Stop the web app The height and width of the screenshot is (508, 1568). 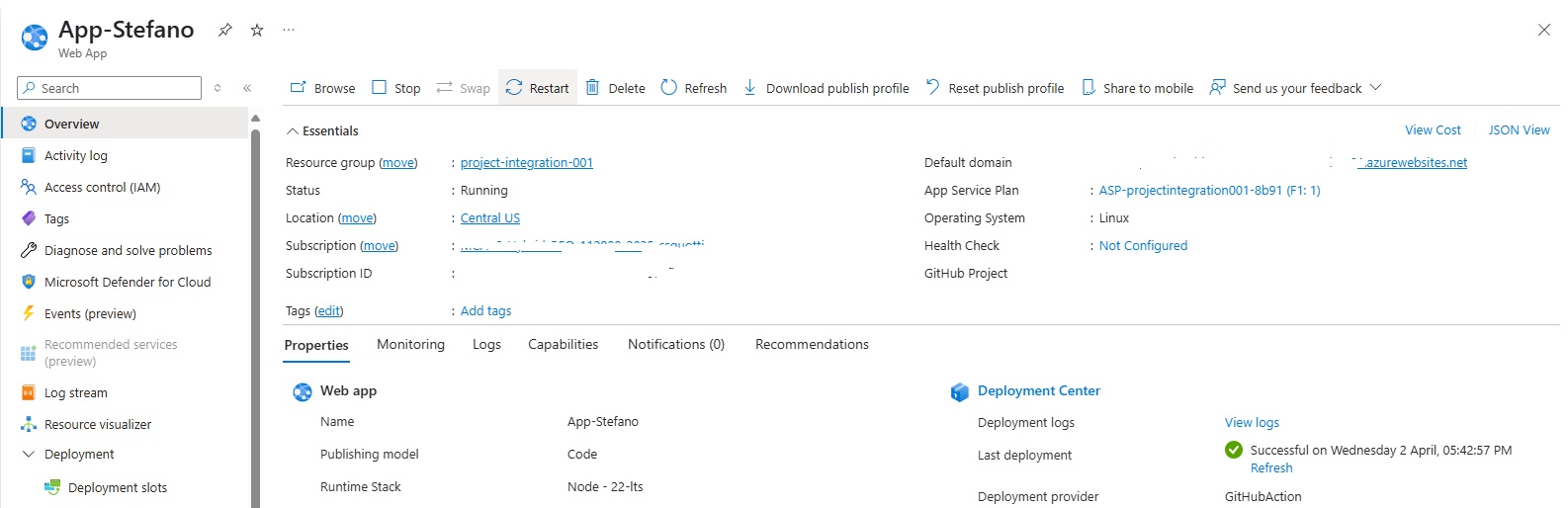click(x=395, y=88)
